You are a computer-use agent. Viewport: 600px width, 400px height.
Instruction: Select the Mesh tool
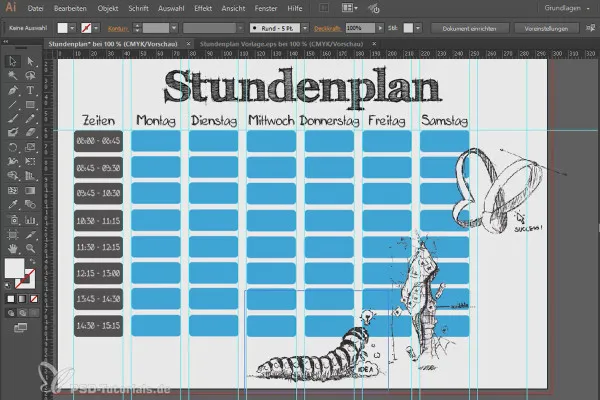[x=13, y=190]
